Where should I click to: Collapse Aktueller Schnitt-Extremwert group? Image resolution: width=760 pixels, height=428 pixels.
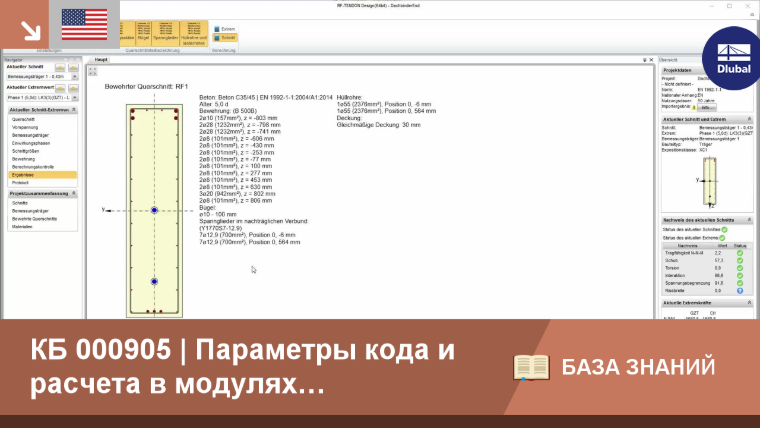click(x=74, y=110)
